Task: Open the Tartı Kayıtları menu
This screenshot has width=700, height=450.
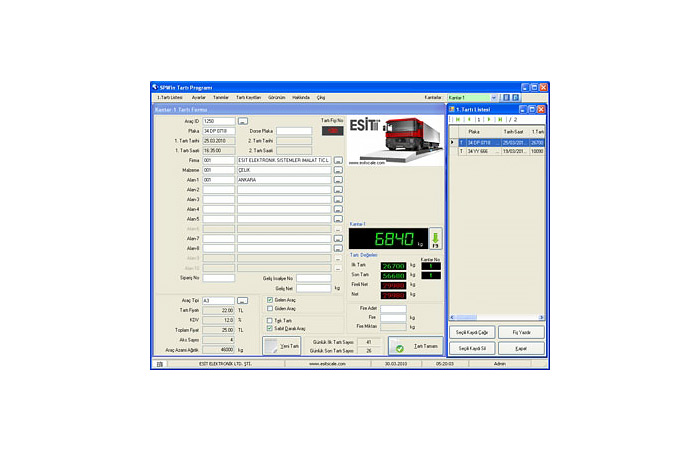Action: click(248, 97)
